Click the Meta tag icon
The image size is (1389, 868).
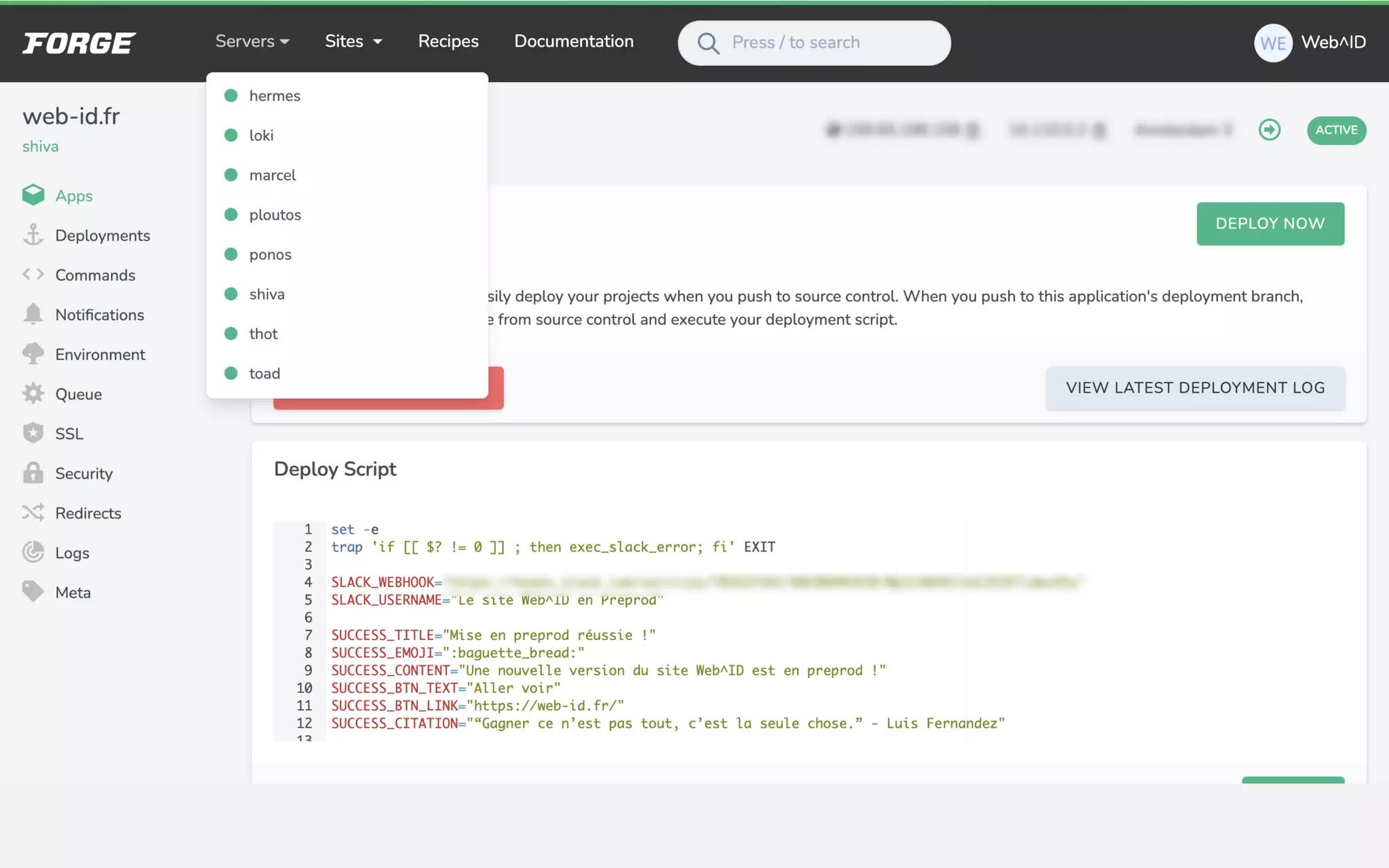(33, 592)
